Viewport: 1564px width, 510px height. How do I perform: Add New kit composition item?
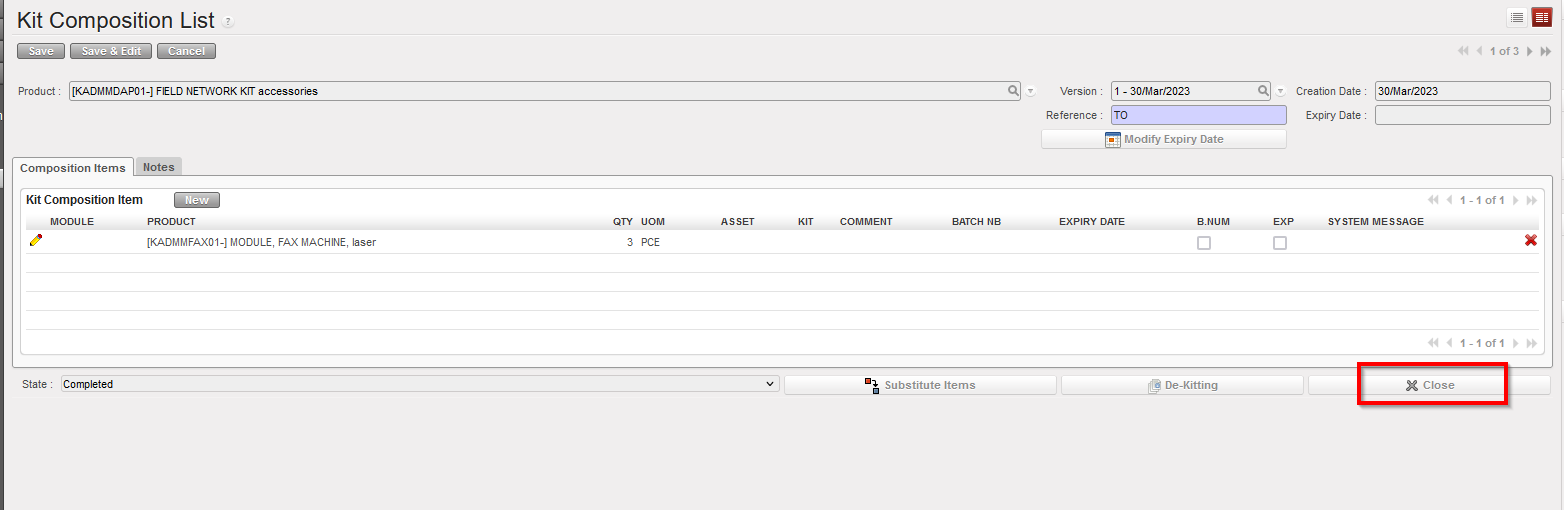[x=197, y=200]
